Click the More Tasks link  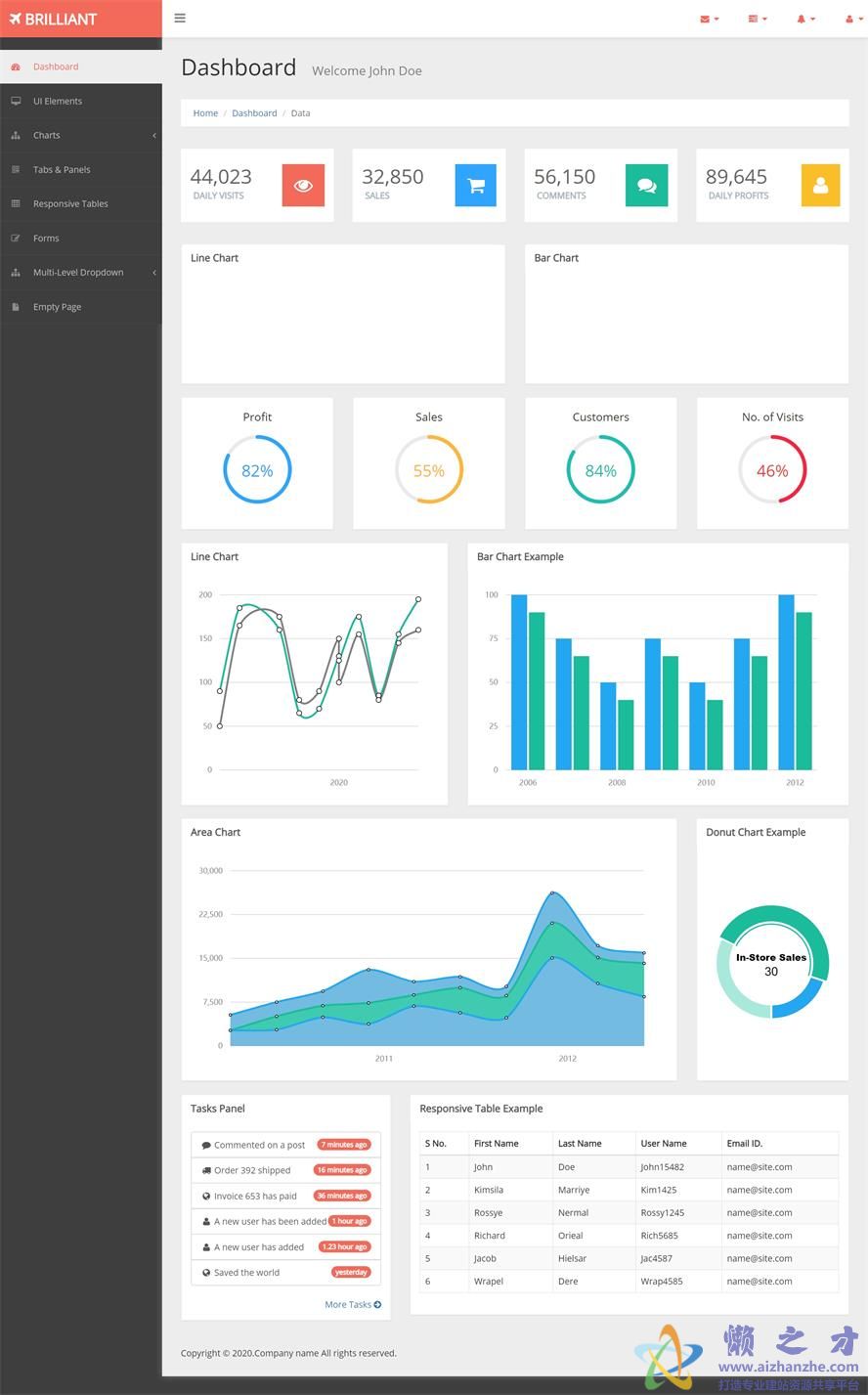coord(353,1304)
